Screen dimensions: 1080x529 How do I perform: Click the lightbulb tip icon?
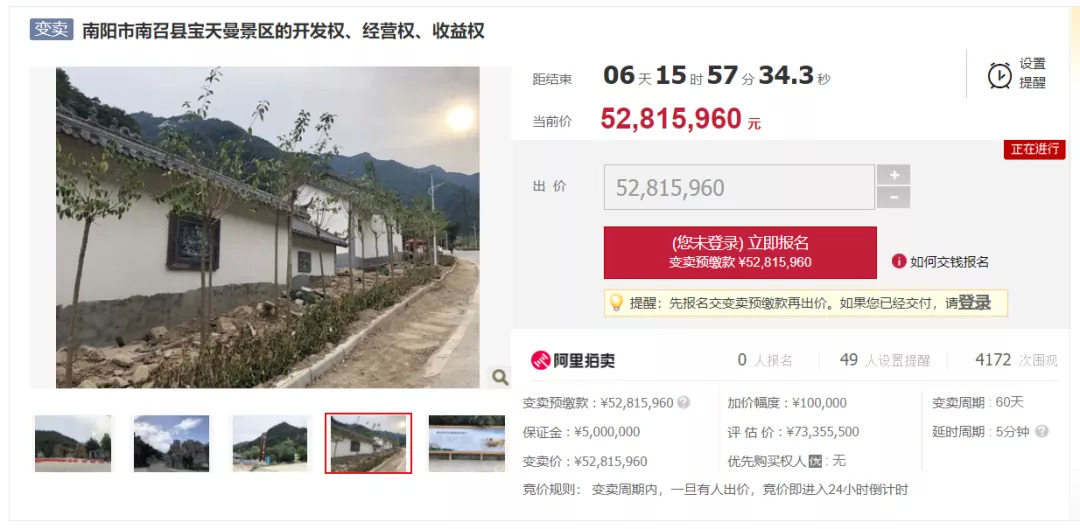pyautogui.click(x=616, y=302)
